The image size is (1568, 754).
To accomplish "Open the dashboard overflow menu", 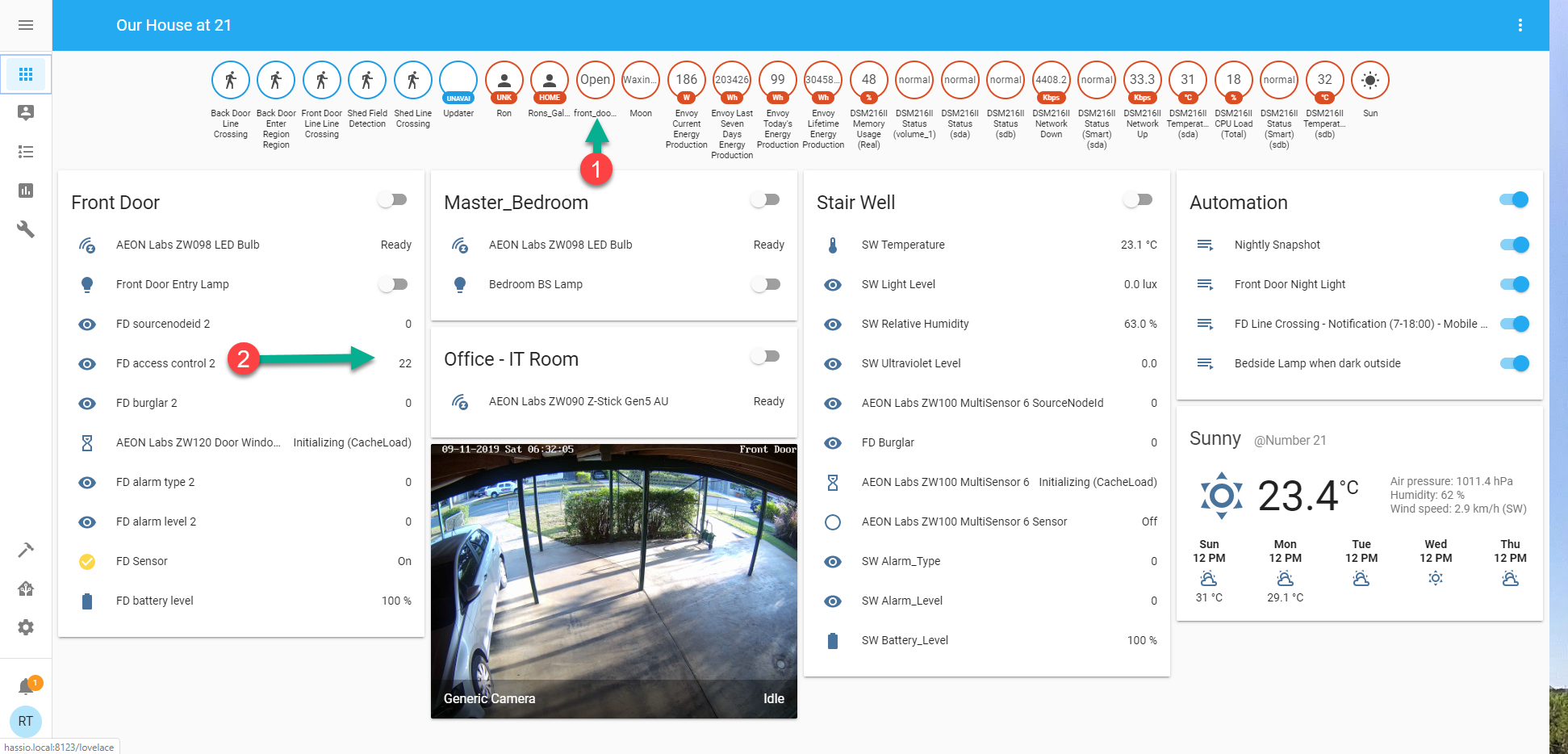I will tap(1520, 25).
